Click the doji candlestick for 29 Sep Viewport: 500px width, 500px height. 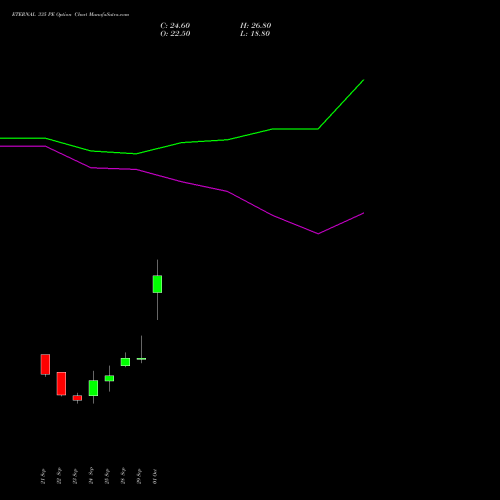point(141,359)
